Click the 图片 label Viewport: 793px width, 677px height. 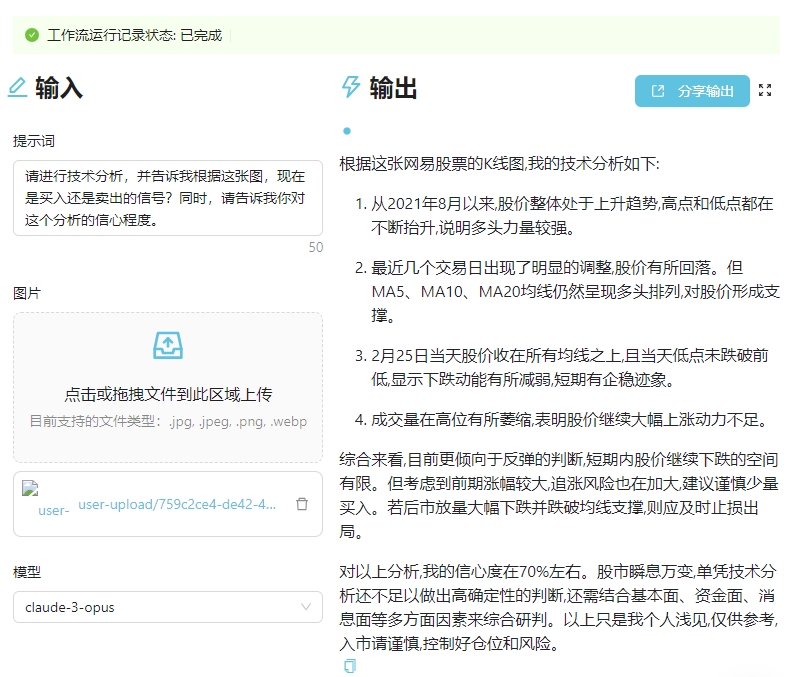(27, 293)
